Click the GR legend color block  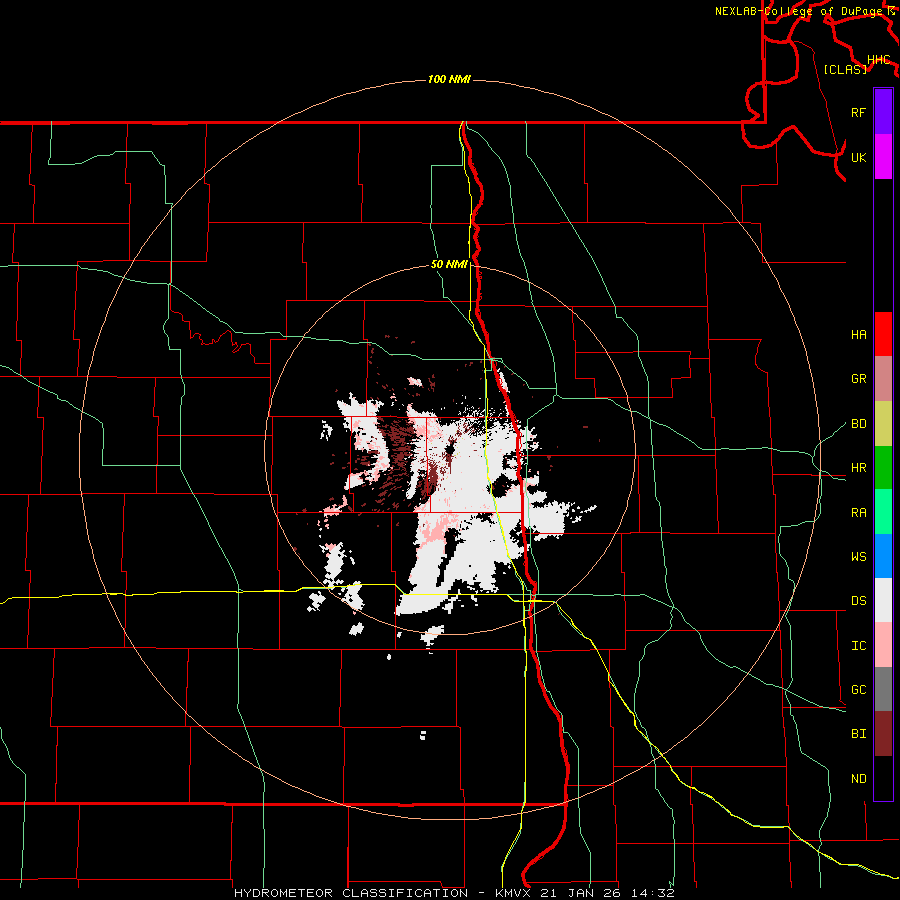tap(883, 378)
